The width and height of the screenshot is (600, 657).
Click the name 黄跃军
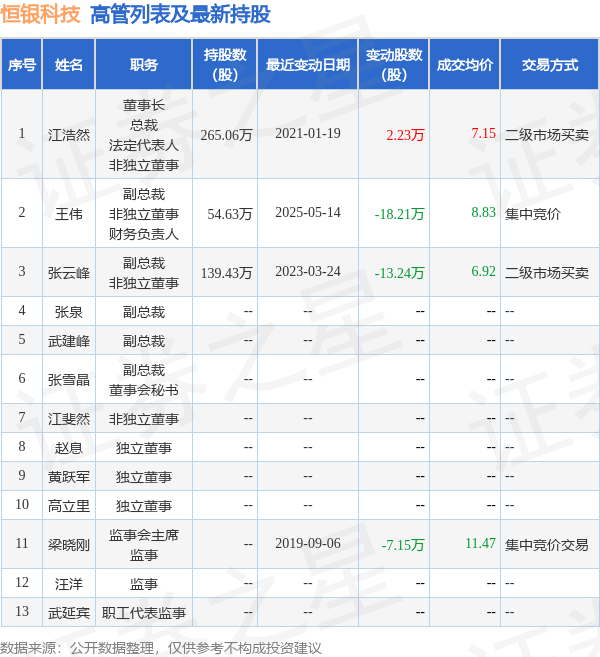69,477
